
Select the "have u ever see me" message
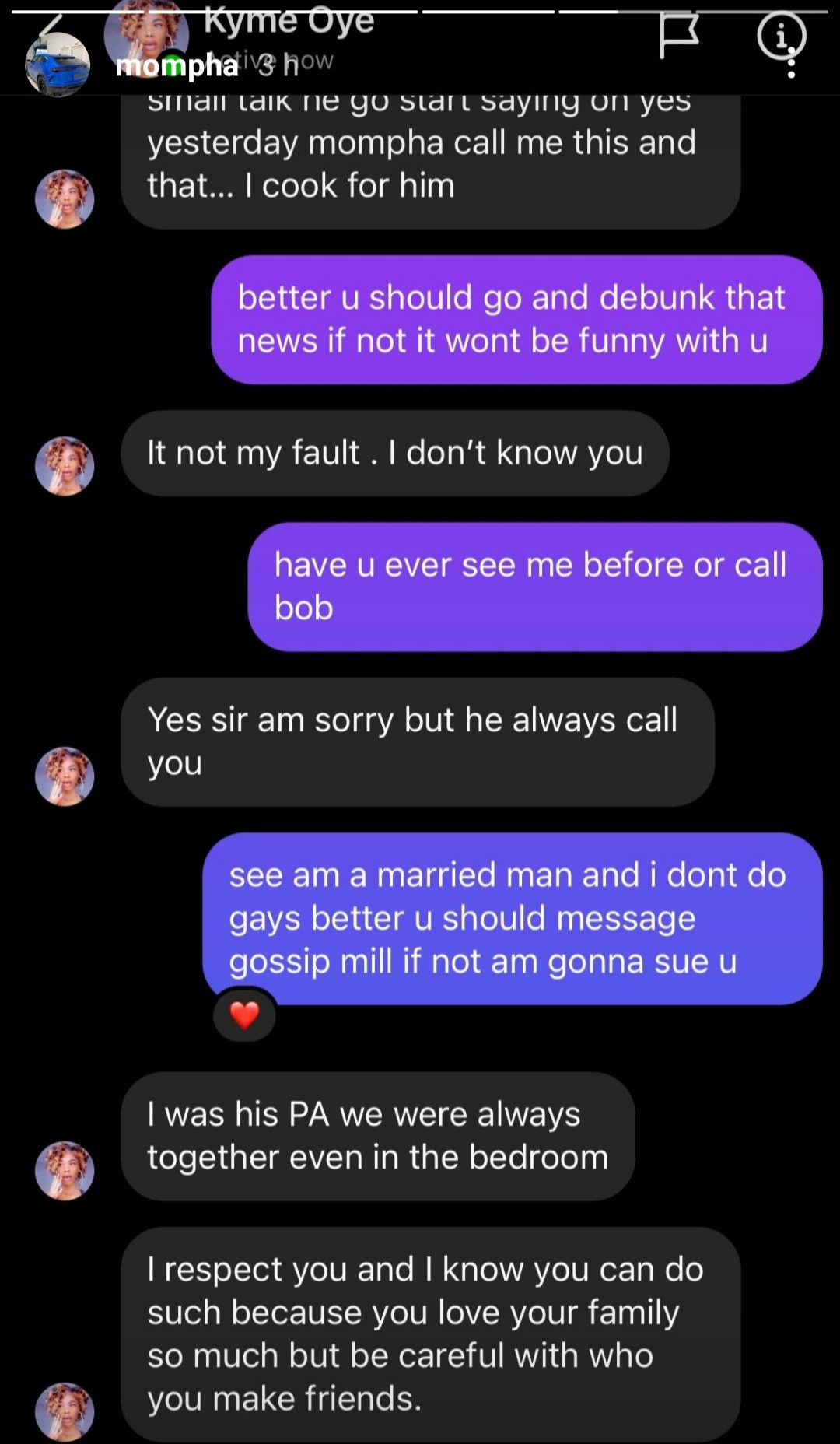click(535, 587)
